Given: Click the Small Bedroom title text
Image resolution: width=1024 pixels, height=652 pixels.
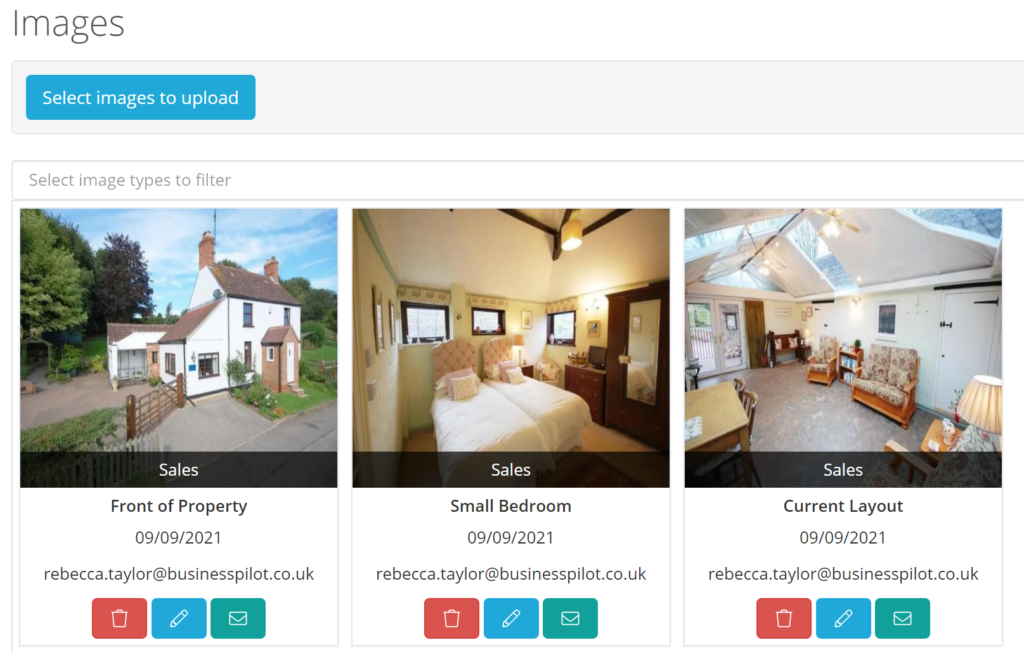Looking at the screenshot, I should pos(511,506).
